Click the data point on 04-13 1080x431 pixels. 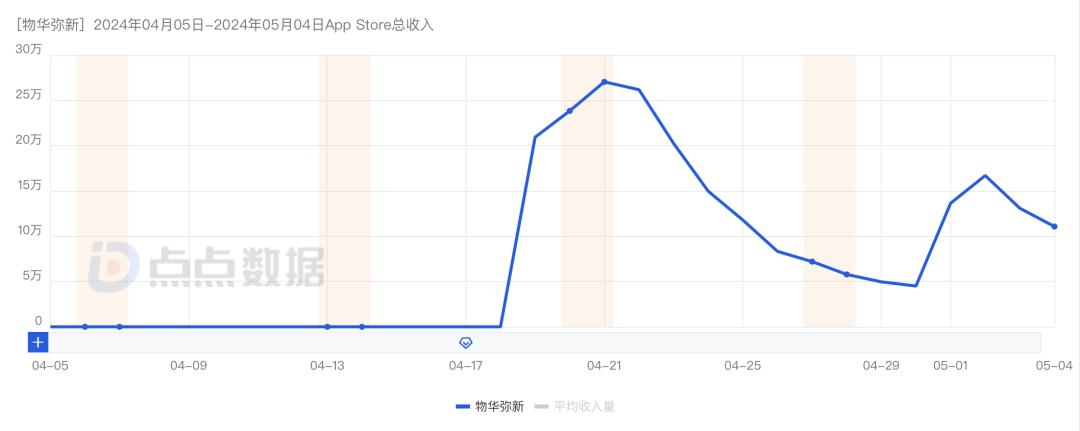click(x=327, y=326)
